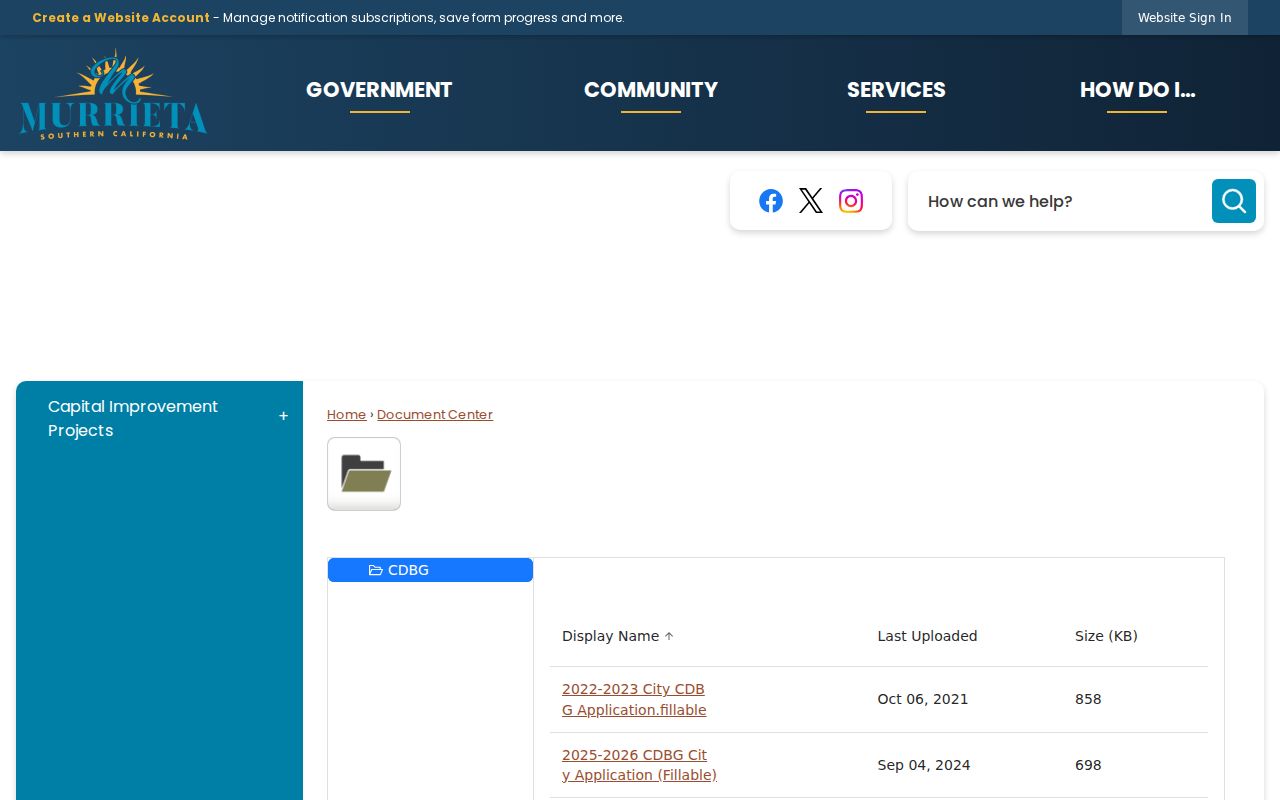
Task: Select the Sep 04, 2024 upload date
Action: (x=924, y=765)
